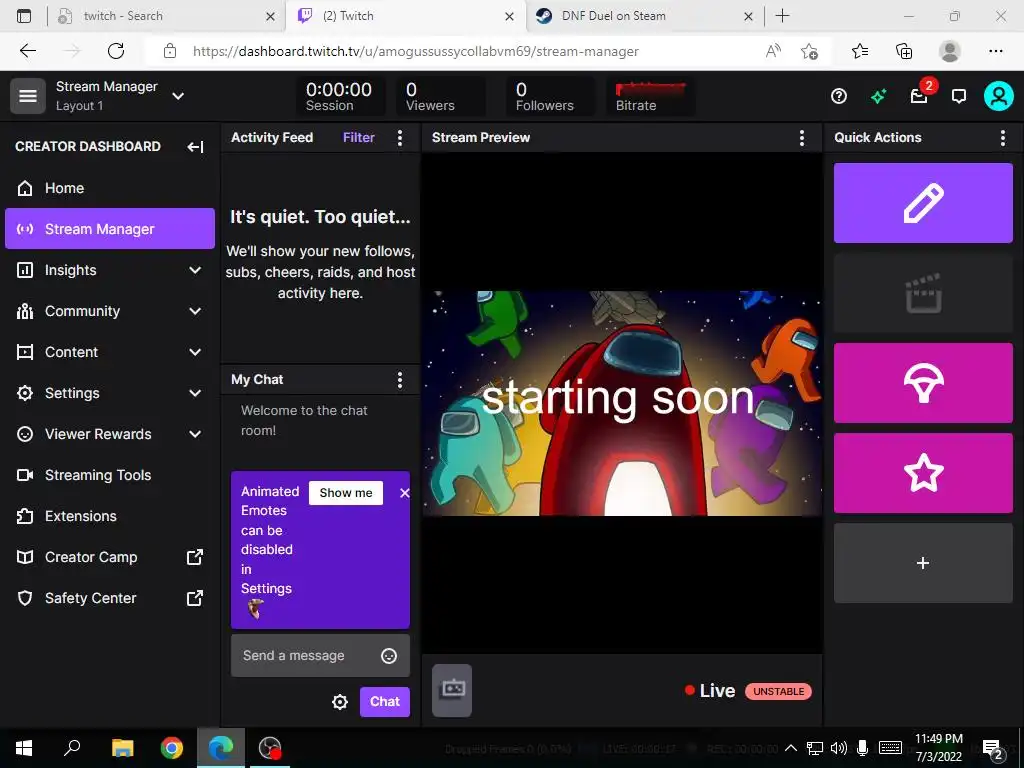Image resolution: width=1024 pixels, height=768 pixels.
Task: Open File Explorer from taskbar
Action: pyautogui.click(x=122, y=748)
